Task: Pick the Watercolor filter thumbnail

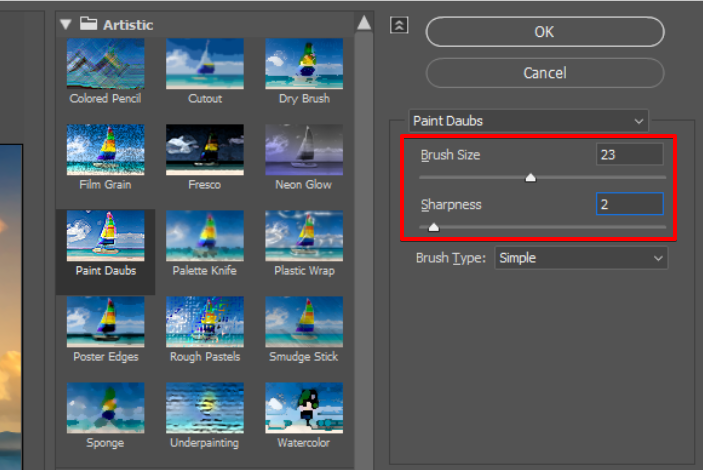Action: (x=304, y=408)
